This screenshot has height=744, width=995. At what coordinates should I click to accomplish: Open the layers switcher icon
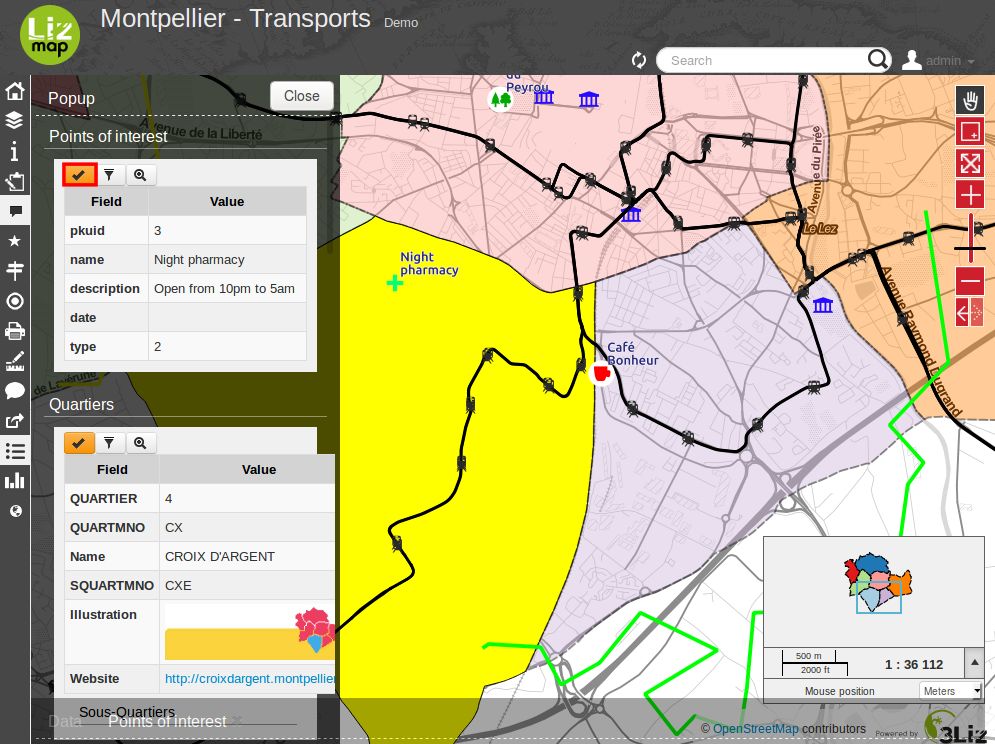coord(15,120)
